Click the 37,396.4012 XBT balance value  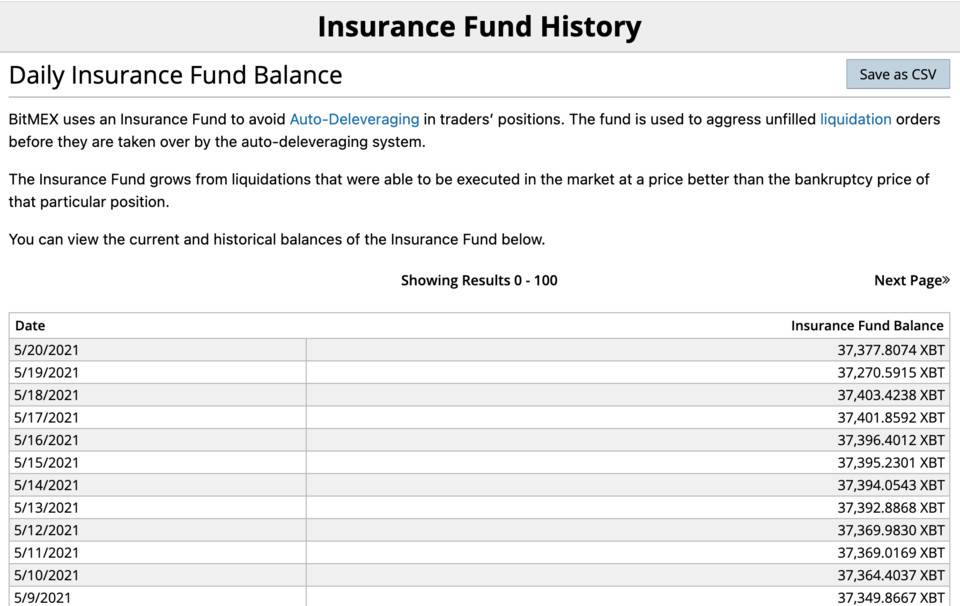pyautogui.click(x=890, y=440)
